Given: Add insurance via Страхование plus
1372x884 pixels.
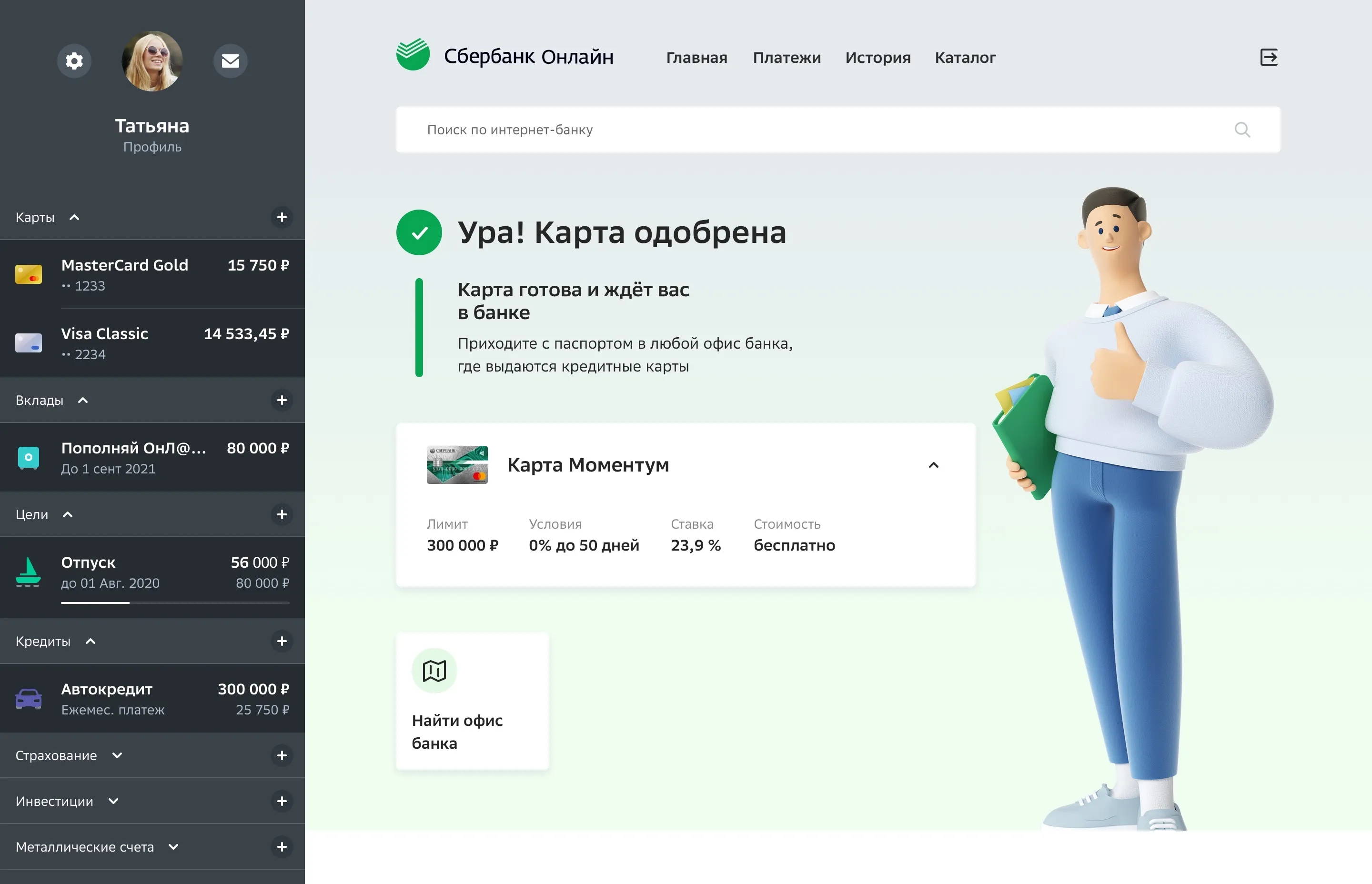Looking at the screenshot, I should 282,755.
